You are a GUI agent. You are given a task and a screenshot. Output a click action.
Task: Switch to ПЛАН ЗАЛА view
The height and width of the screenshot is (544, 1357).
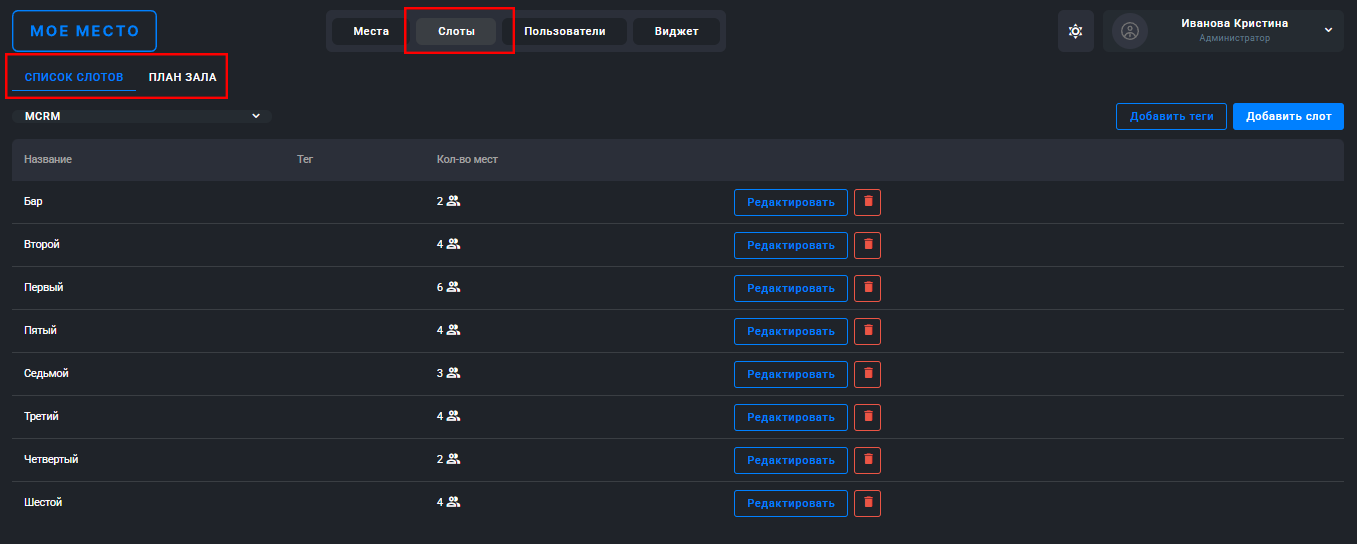182,77
